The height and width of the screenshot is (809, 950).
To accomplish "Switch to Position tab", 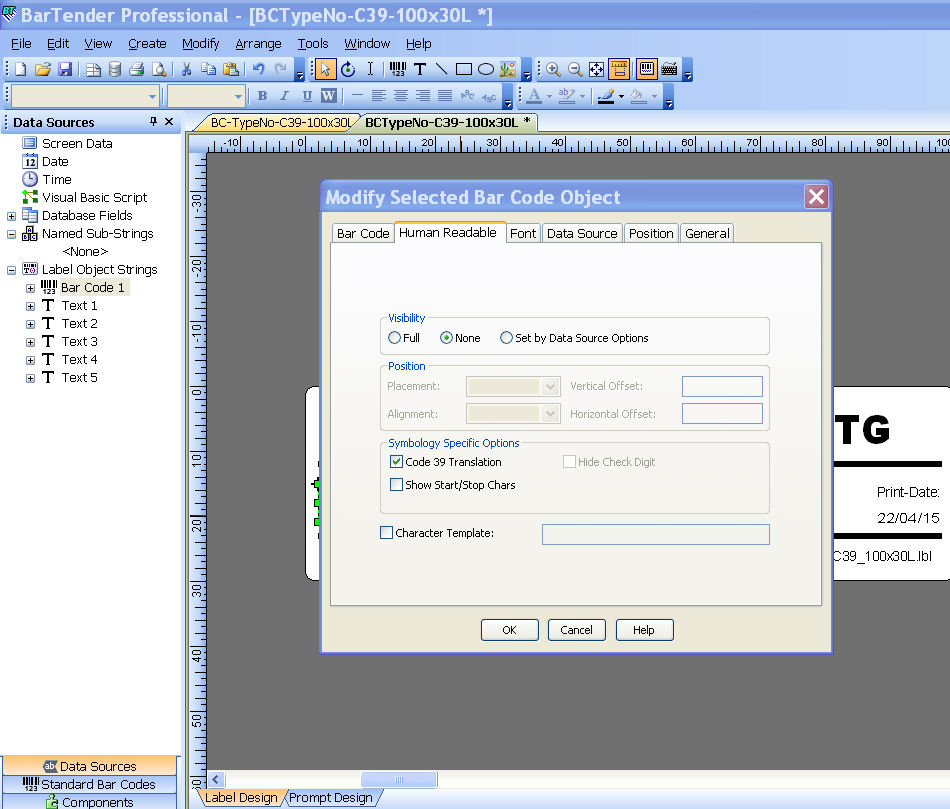I will tap(651, 233).
